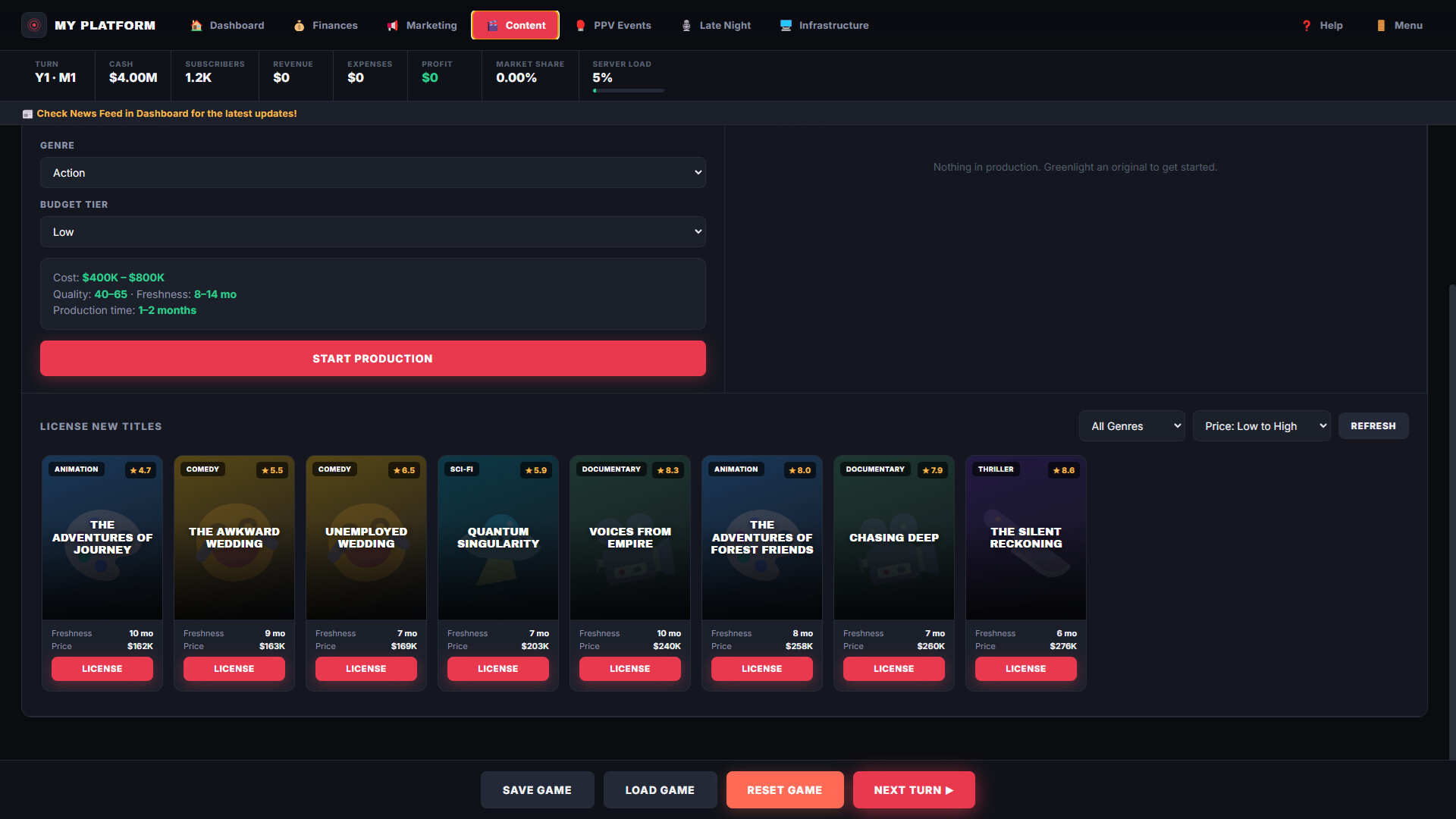License Chasing Deep documentary

[894, 669]
